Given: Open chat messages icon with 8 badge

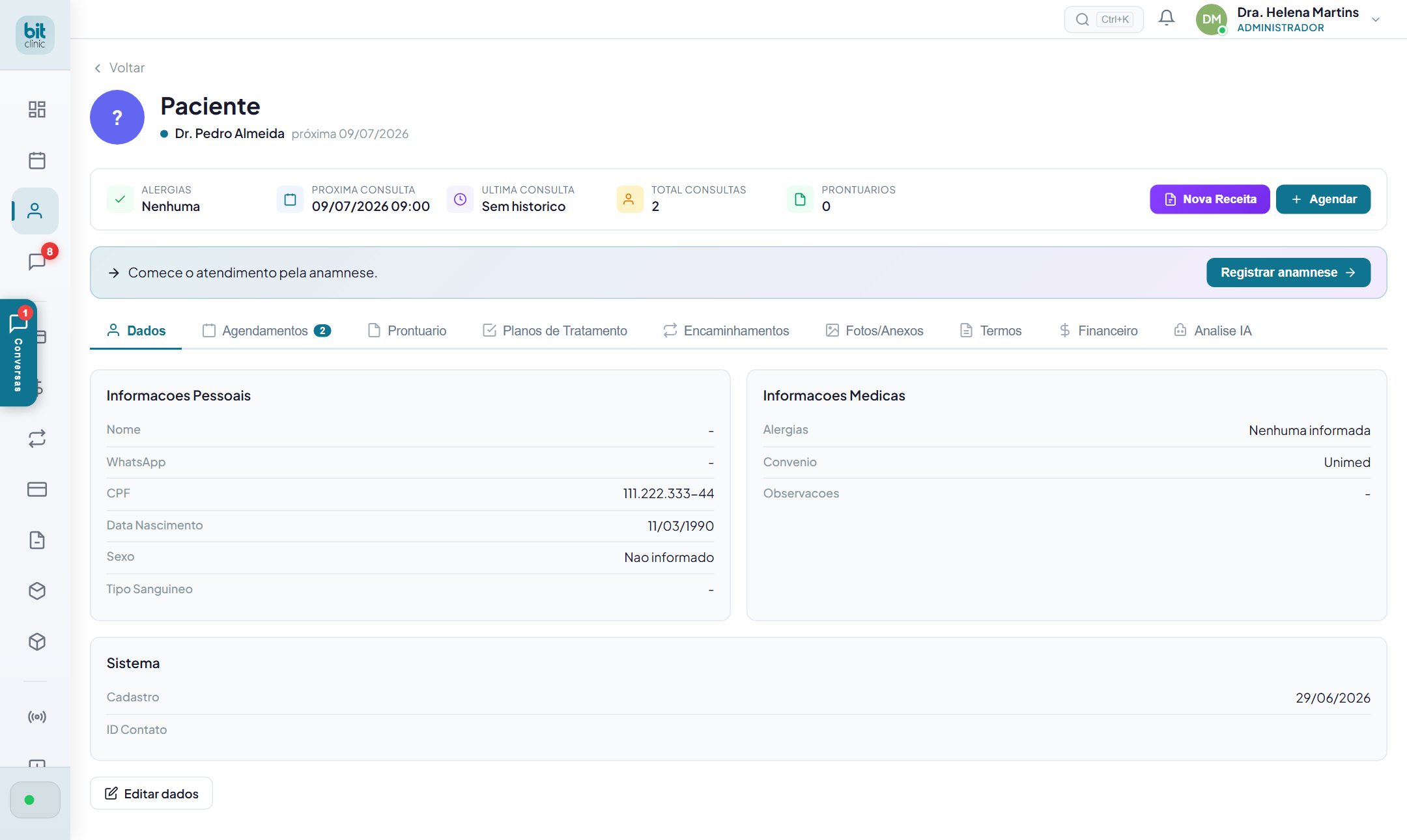Looking at the screenshot, I should coord(37,262).
